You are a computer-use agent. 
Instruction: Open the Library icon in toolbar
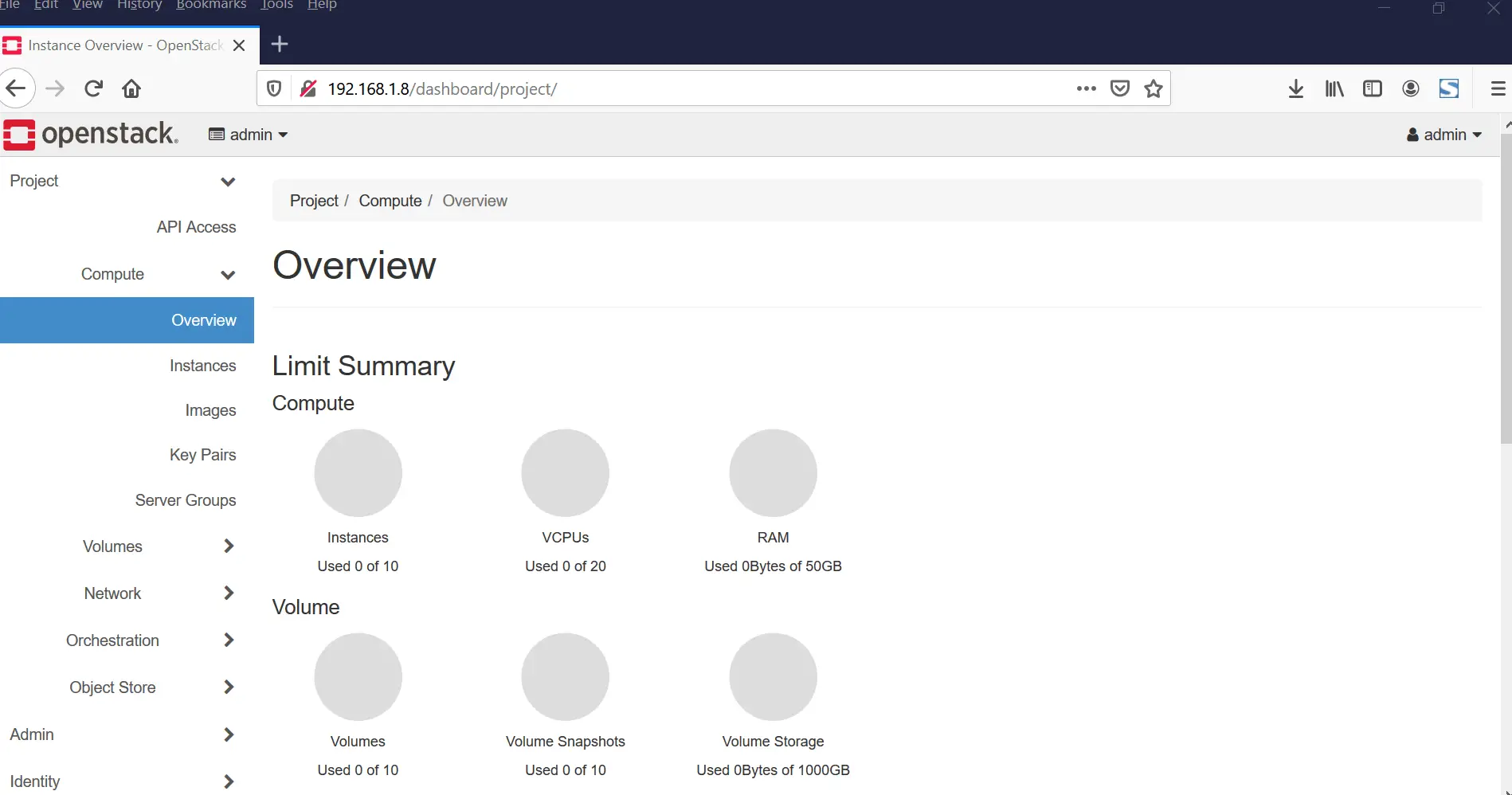[x=1334, y=88]
